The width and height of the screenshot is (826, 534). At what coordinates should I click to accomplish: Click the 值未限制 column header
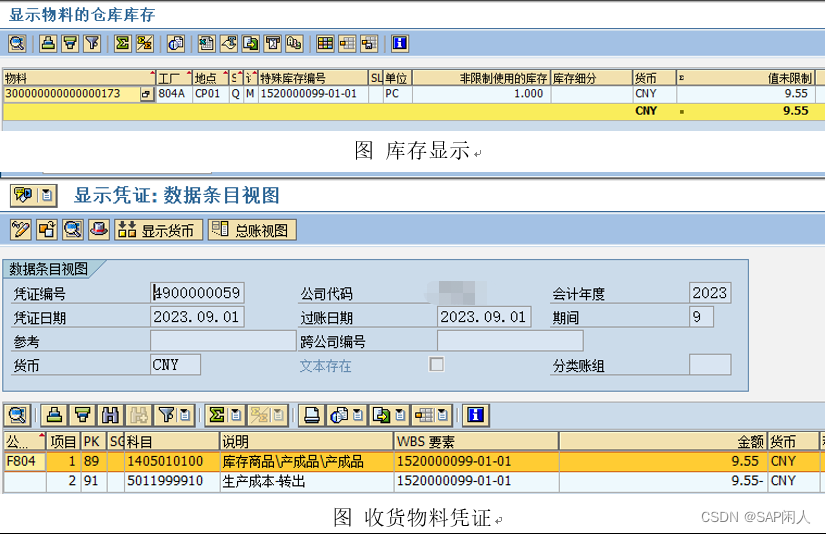[745, 78]
